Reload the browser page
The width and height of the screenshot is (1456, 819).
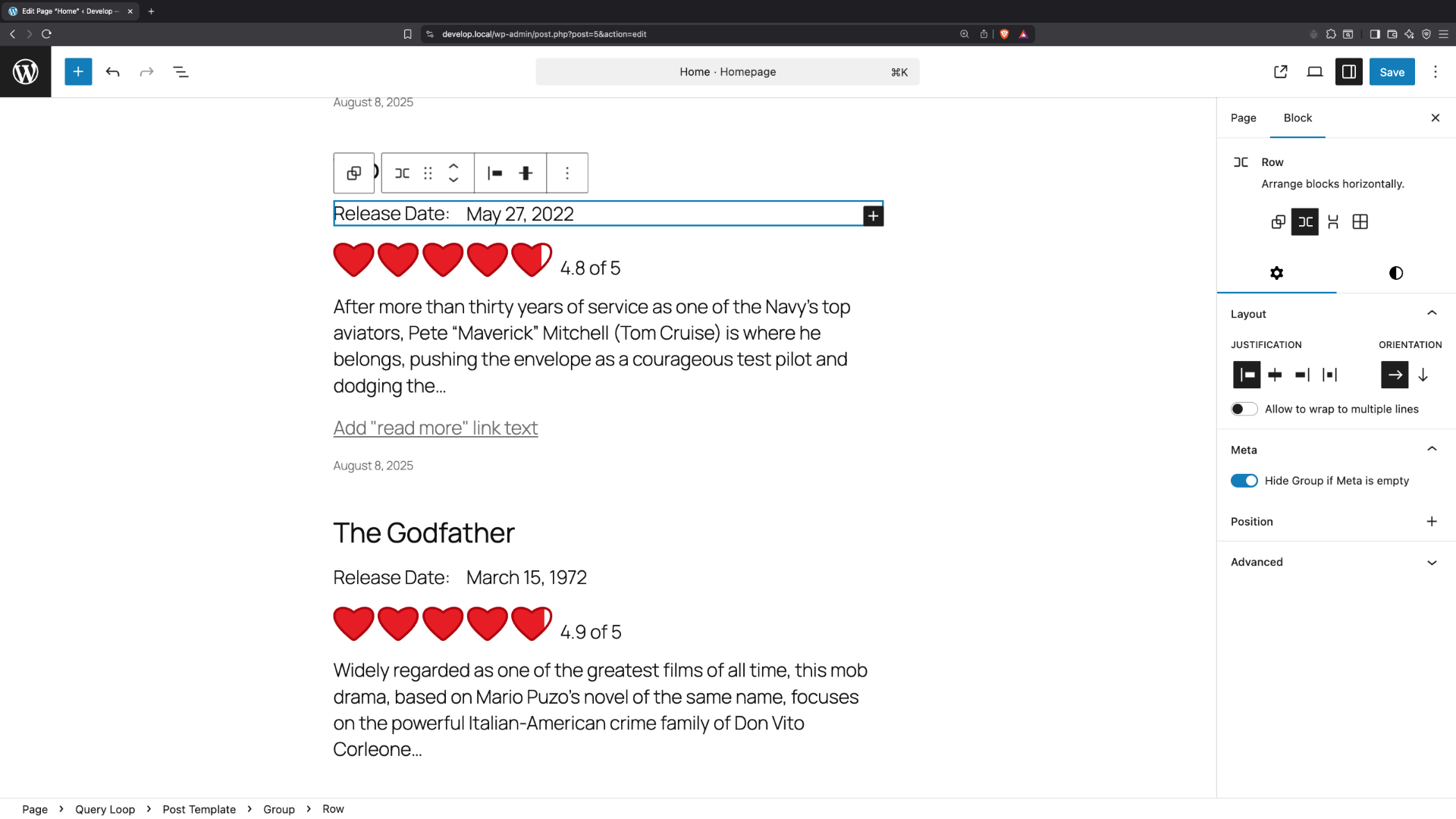coord(46,34)
